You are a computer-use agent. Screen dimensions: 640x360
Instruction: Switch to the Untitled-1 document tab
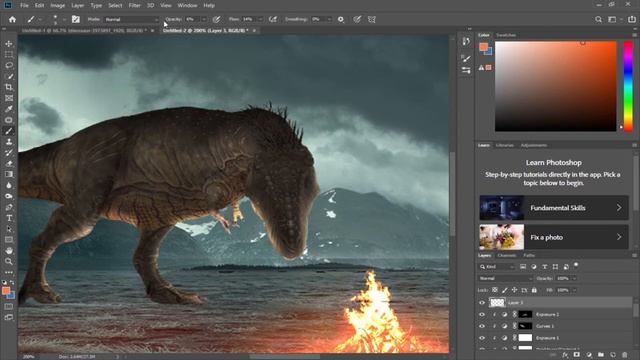tap(84, 31)
